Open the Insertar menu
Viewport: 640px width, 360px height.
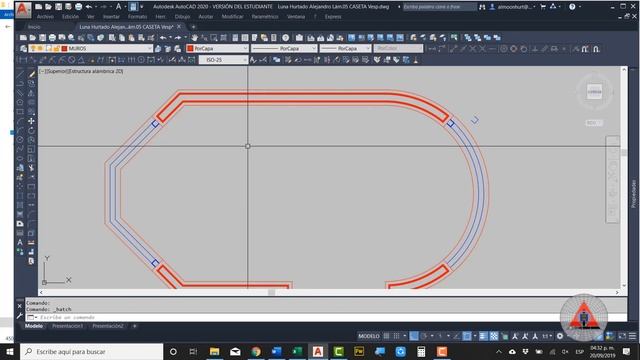coord(111,17)
